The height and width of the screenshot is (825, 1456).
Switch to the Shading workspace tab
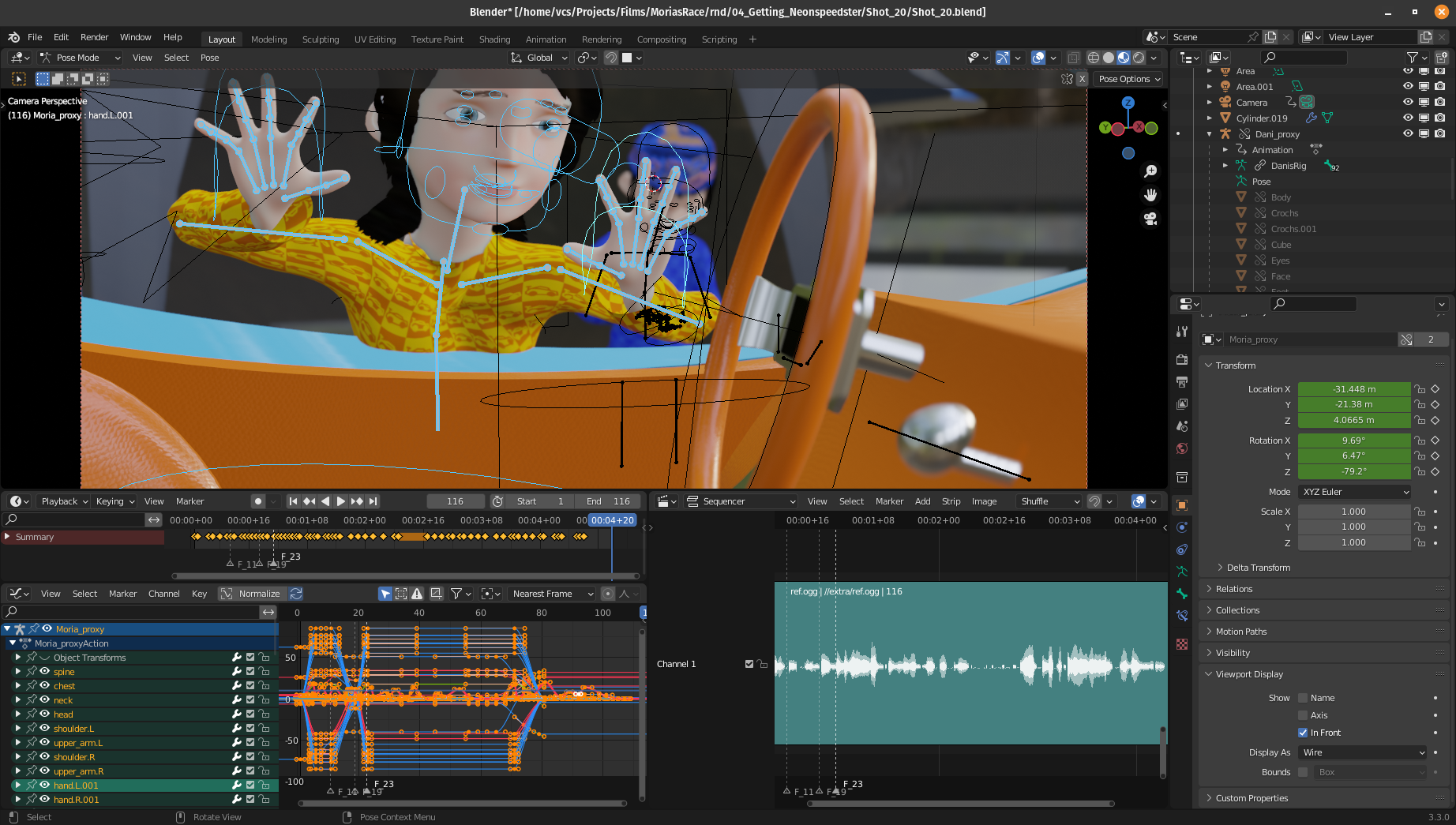tap(494, 39)
